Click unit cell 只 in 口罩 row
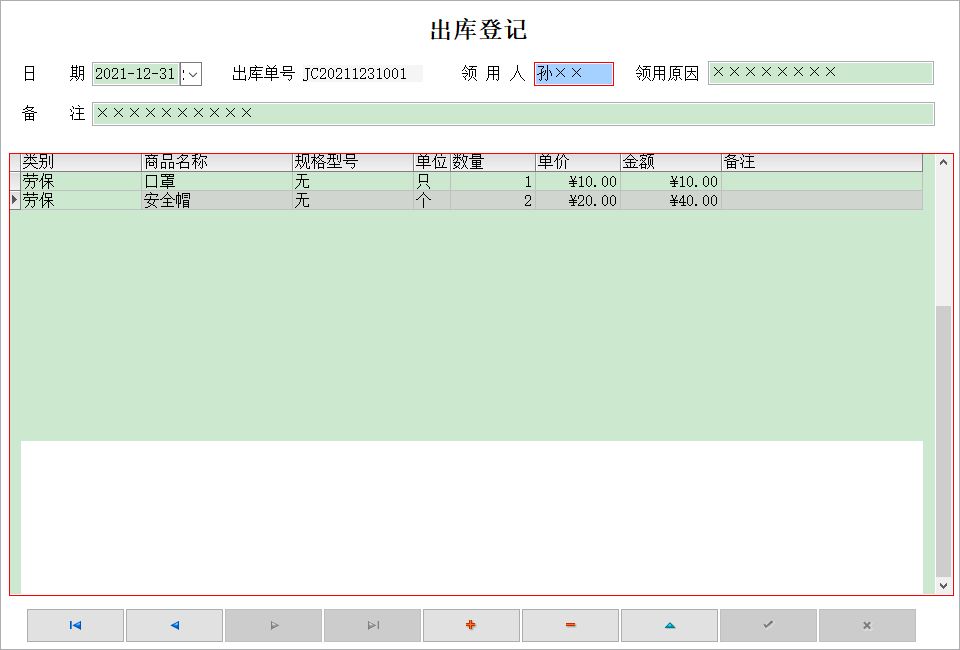 coord(432,182)
